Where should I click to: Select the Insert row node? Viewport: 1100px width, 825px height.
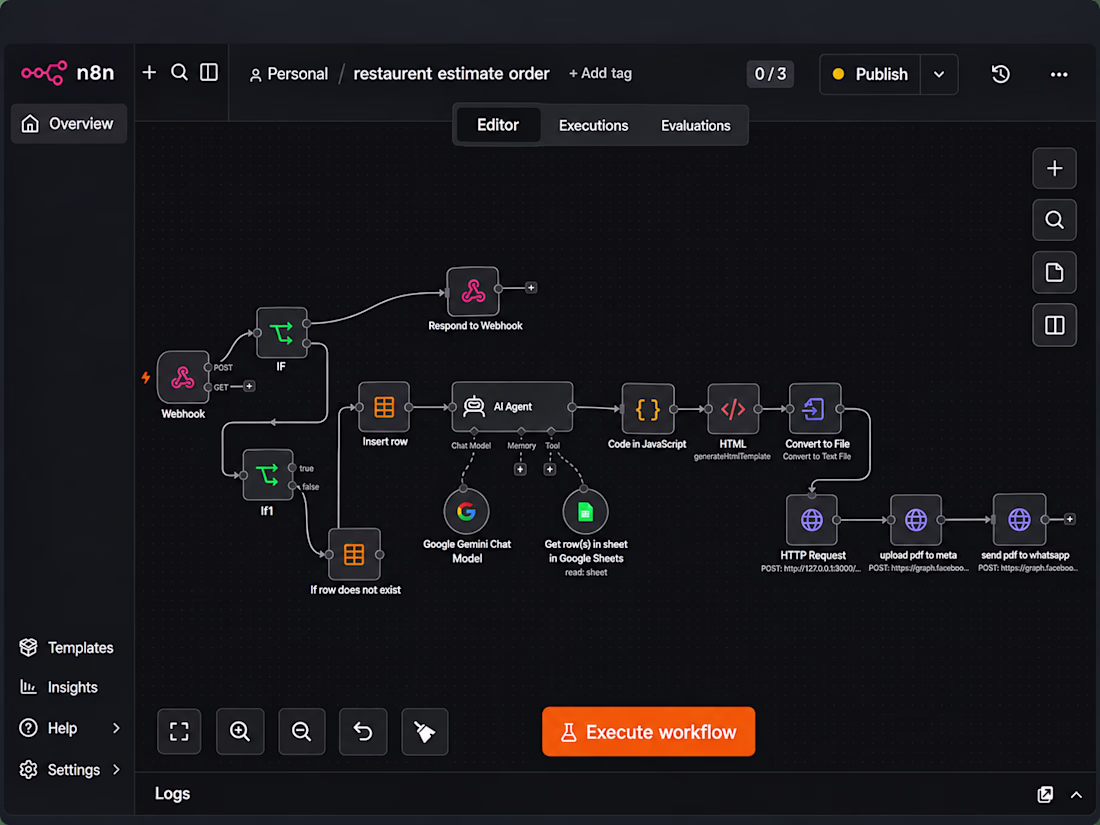coord(384,407)
